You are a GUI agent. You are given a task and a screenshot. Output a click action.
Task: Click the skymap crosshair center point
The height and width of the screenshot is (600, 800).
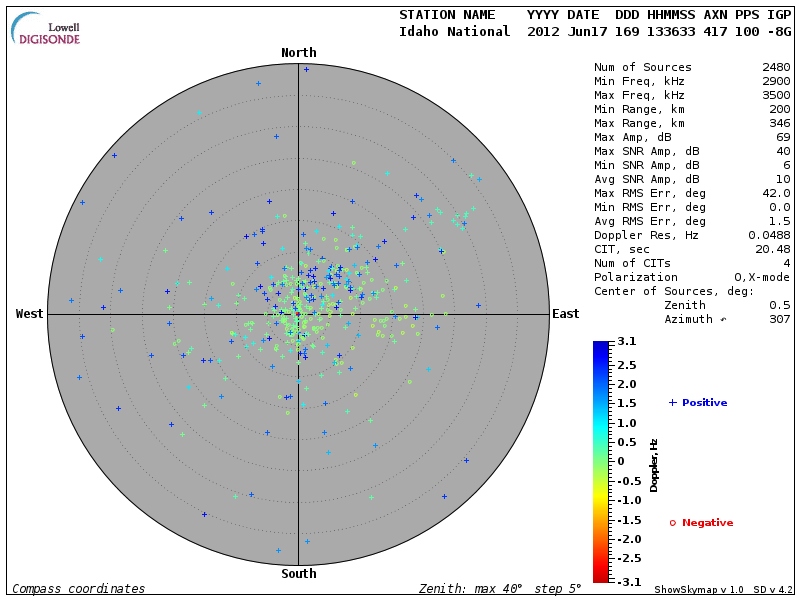(x=299, y=314)
